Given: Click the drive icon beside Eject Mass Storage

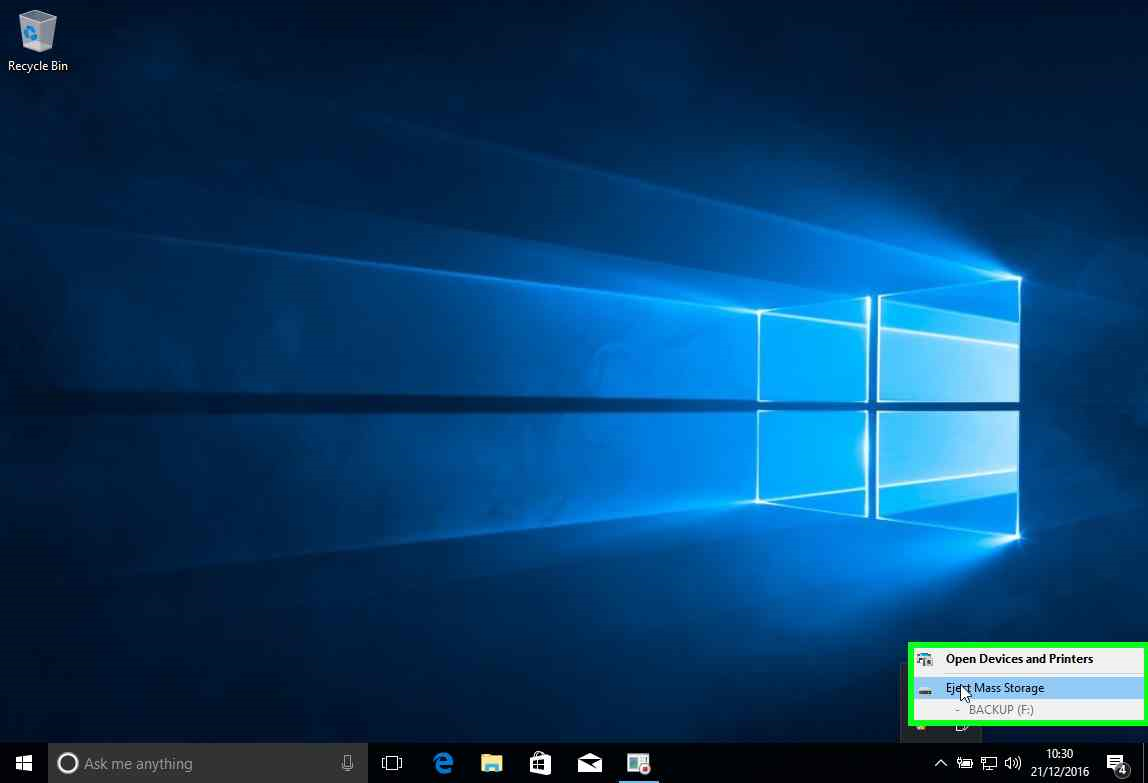Looking at the screenshot, I should 925,691.
